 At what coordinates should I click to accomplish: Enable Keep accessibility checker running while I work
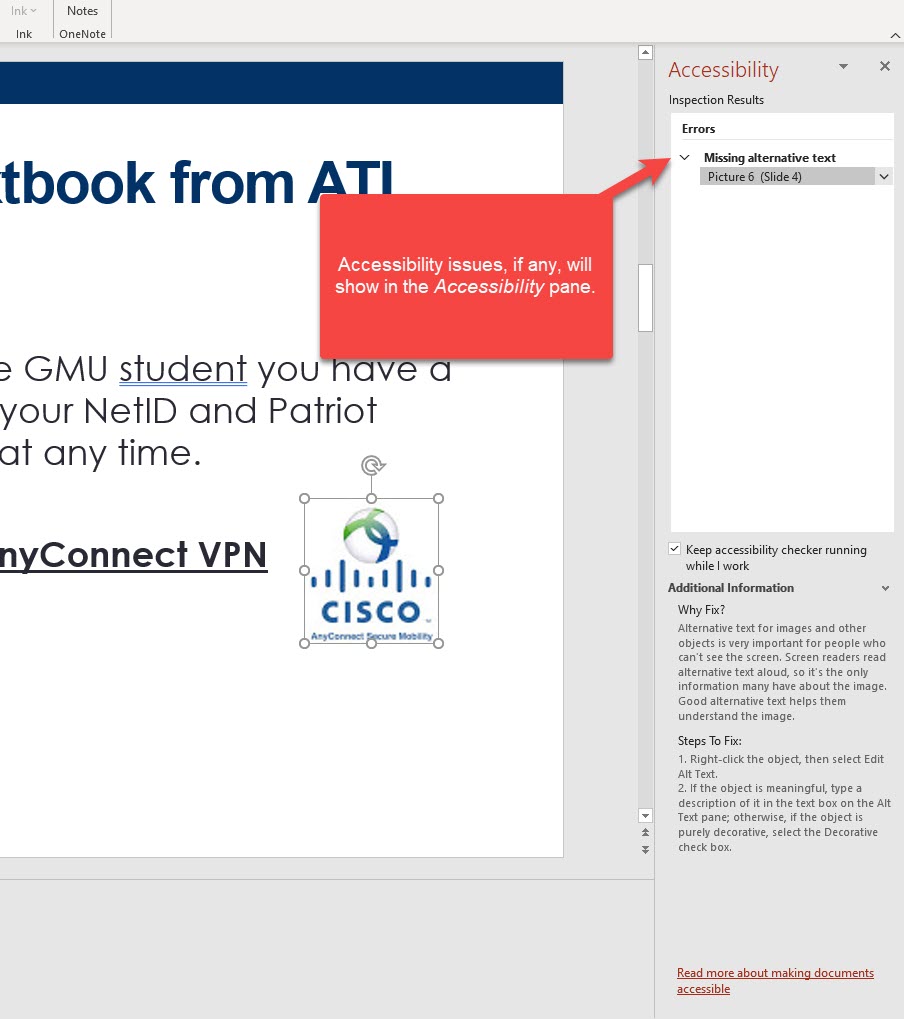[674, 548]
